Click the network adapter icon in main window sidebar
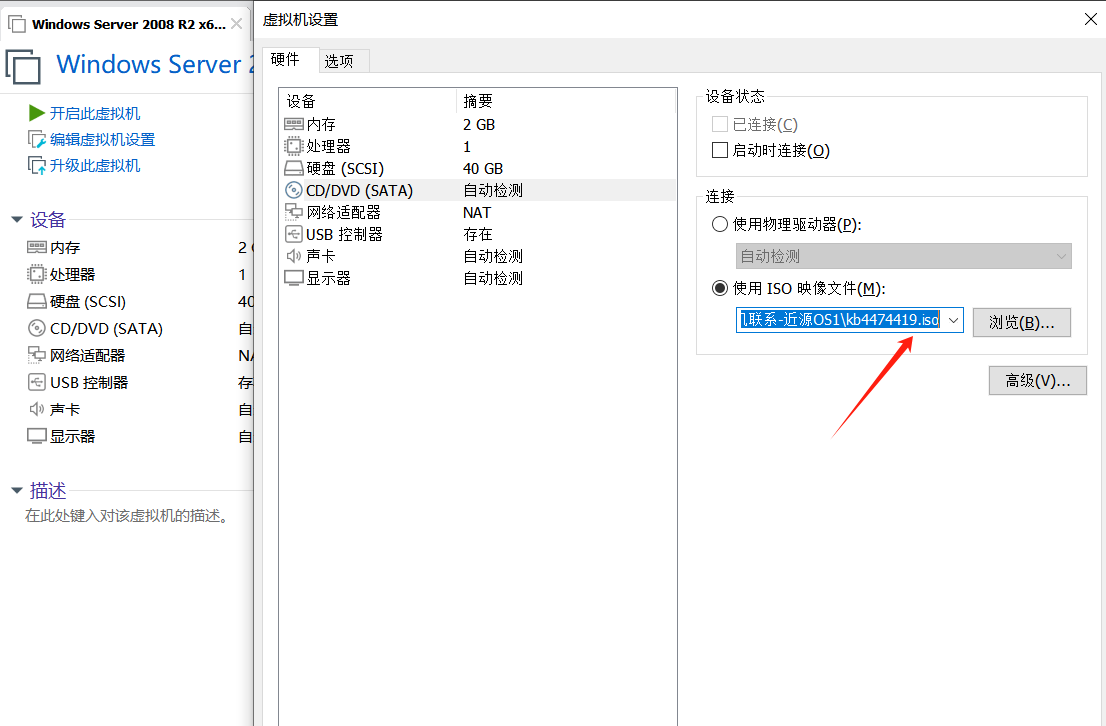This screenshot has height=726, width=1106. click(x=37, y=355)
